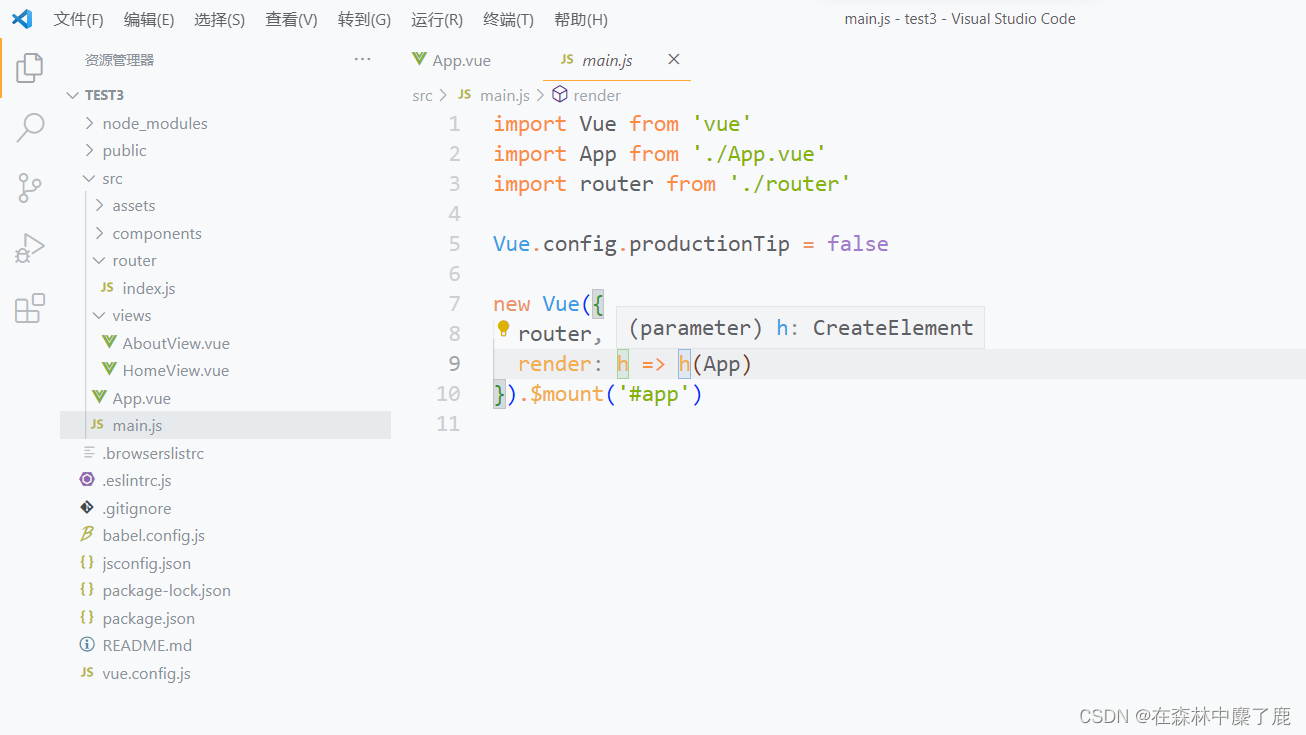Viewport: 1306px width, 735px height.
Task: Click the src breadcrumb item
Action: point(422,96)
